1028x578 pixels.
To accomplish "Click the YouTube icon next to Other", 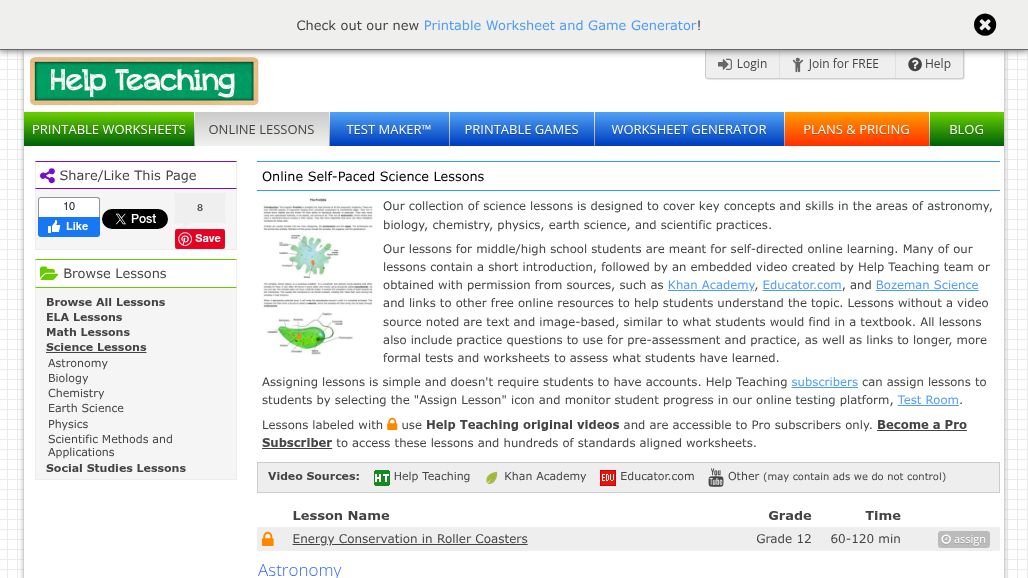I will tap(716, 478).
